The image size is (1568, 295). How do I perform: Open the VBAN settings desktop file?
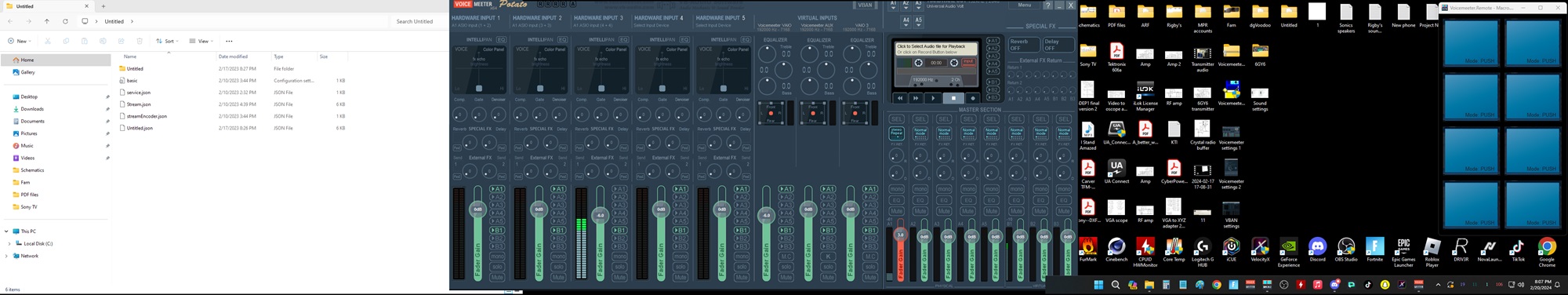(x=1231, y=214)
